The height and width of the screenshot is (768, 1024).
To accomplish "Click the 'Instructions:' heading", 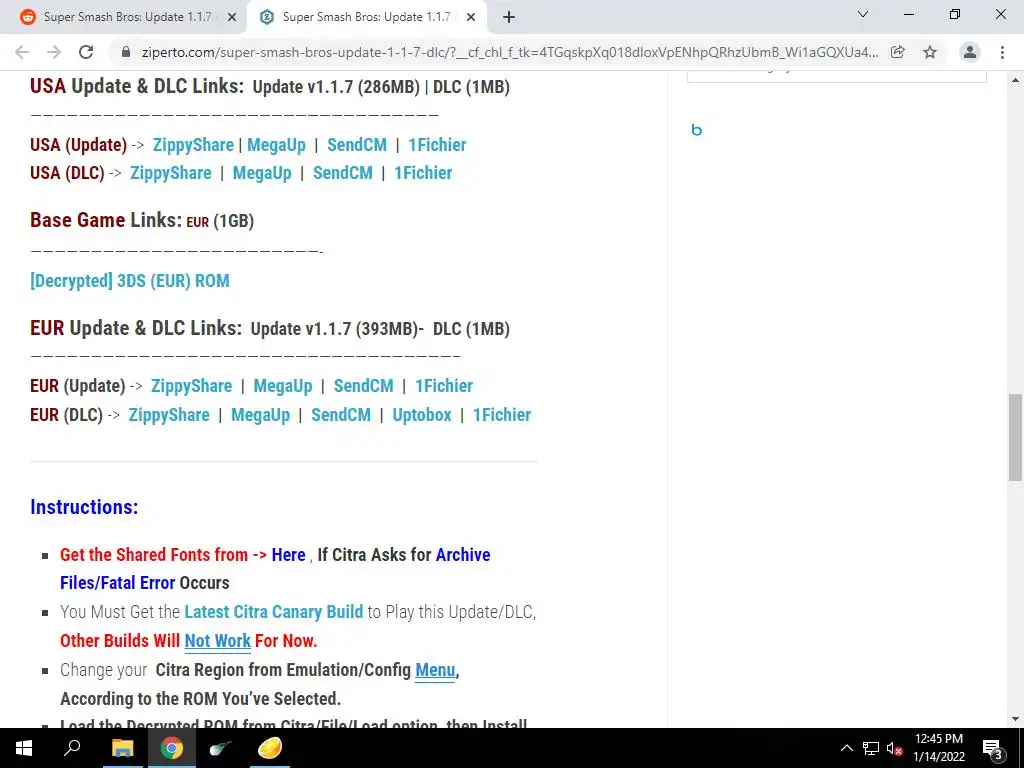I will click(x=84, y=507).
